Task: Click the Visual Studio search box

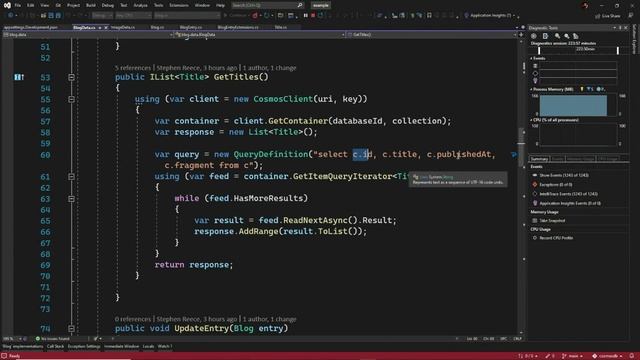Action: click(x=267, y=5)
